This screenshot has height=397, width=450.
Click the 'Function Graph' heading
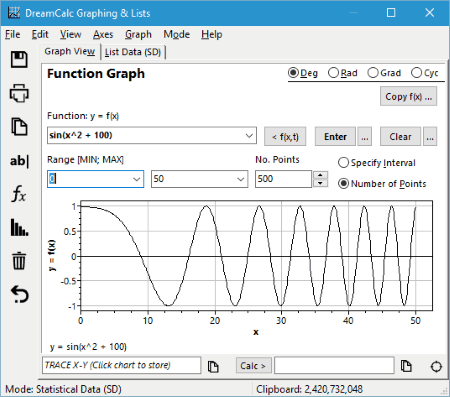(x=96, y=74)
